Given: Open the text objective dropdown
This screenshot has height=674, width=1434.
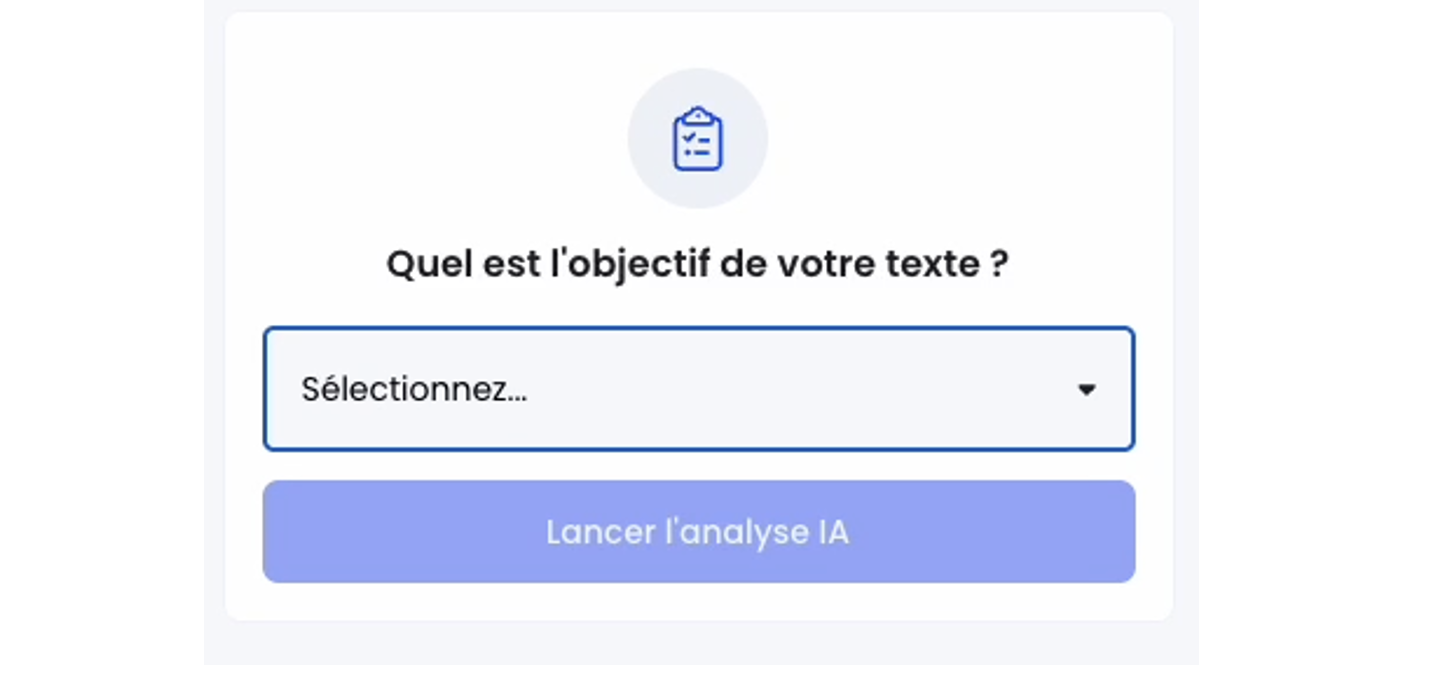Looking at the screenshot, I should [697, 389].
